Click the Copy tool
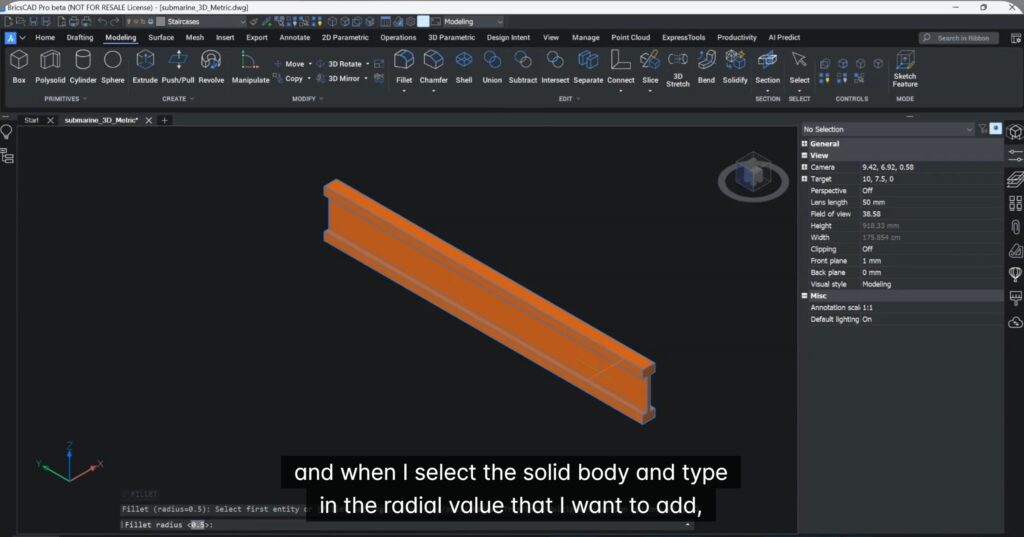The image size is (1024, 537). [288, 78]
